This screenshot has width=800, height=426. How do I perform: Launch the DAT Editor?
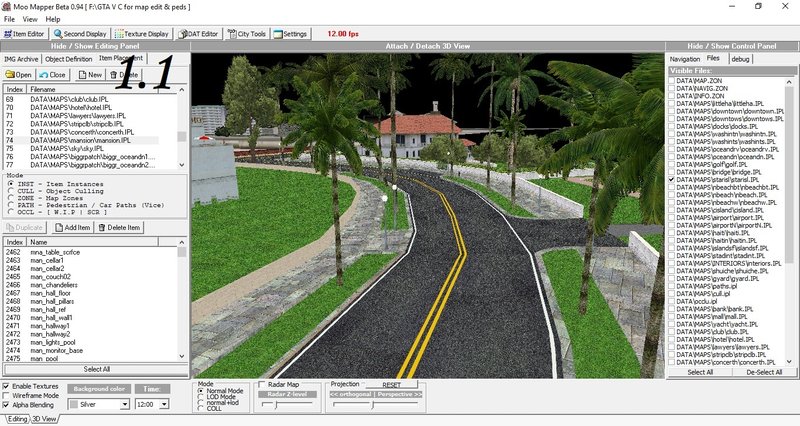(x=198, y=34)
